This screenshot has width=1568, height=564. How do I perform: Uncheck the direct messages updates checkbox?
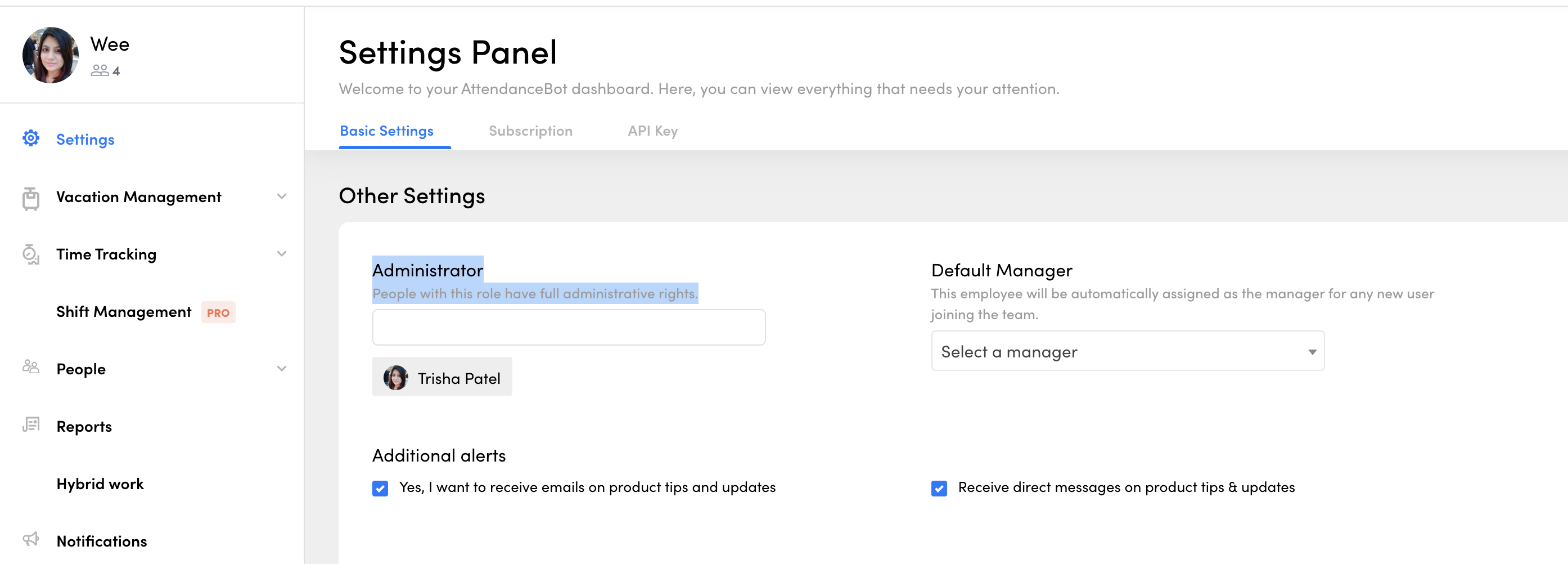click(x=939, y=489)
